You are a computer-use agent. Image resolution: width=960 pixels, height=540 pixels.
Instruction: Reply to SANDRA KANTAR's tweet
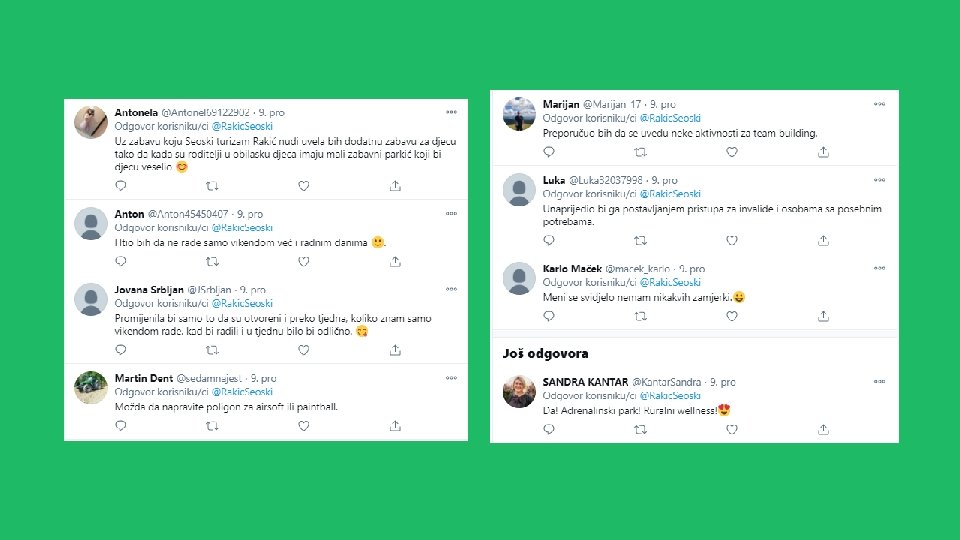pyautogui.click(x=549, y=429)
